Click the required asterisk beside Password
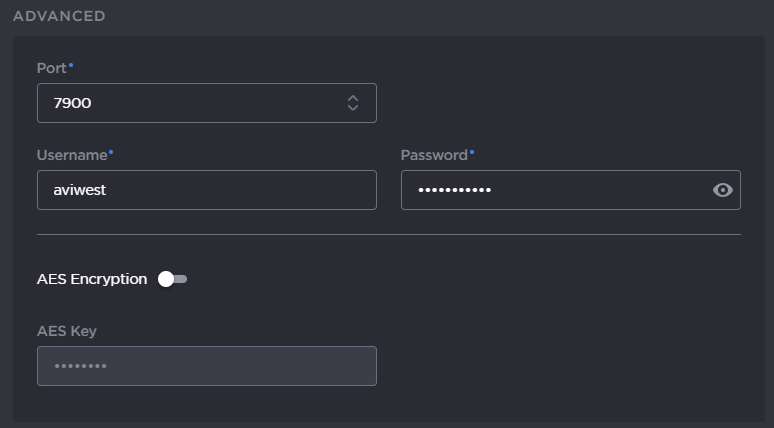This screenshot has height=428, width=774. tap(472, 153)
